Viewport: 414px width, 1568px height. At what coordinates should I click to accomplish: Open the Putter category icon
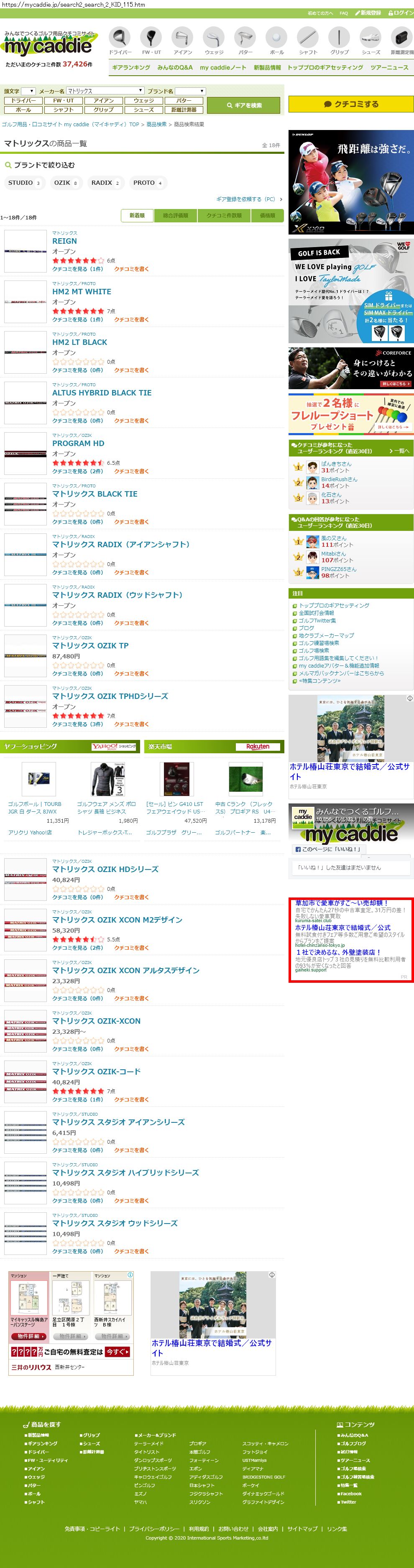[245, 41]
